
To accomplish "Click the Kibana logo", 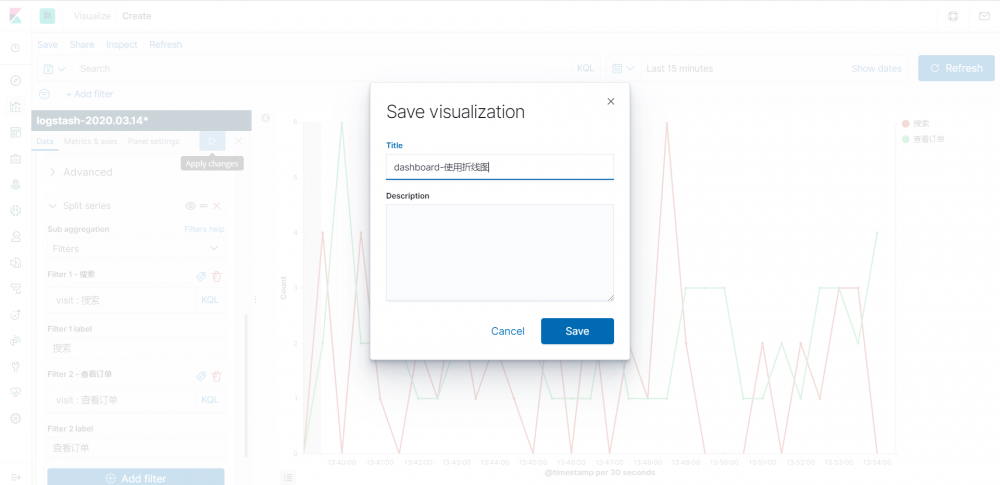I will point(16,16).
